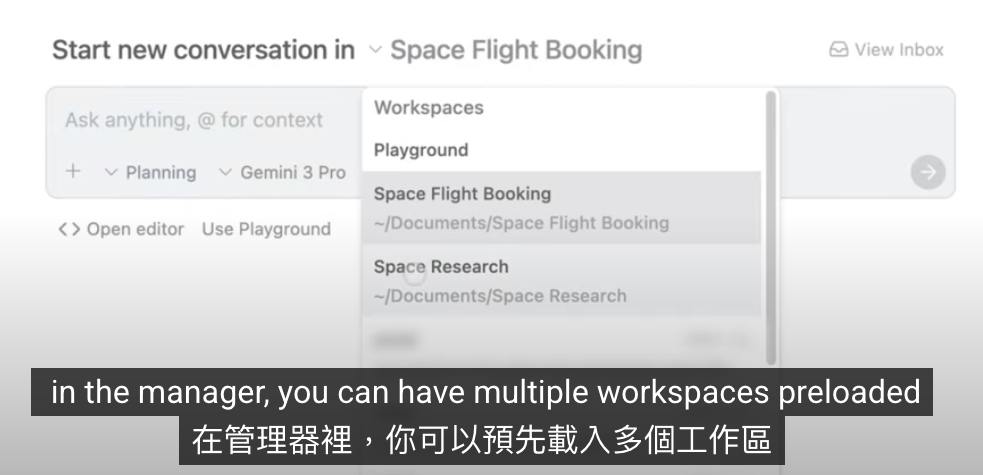Image resolution: width=983 pixels, height=475 pixels.
Task: Click the ~/Documents/Space Research path
Action: click(500, 296)
